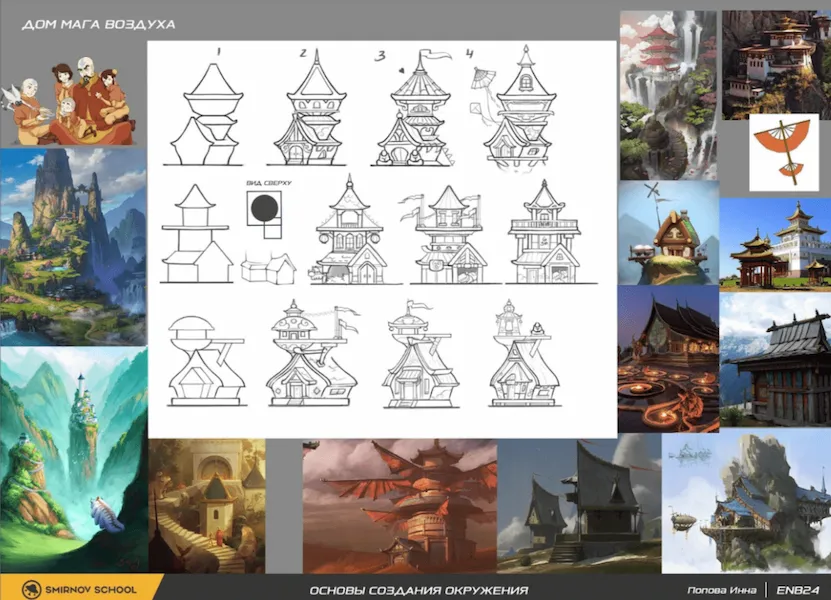
Task: Select detailed house sketch number 2
Action: point(310,110)
